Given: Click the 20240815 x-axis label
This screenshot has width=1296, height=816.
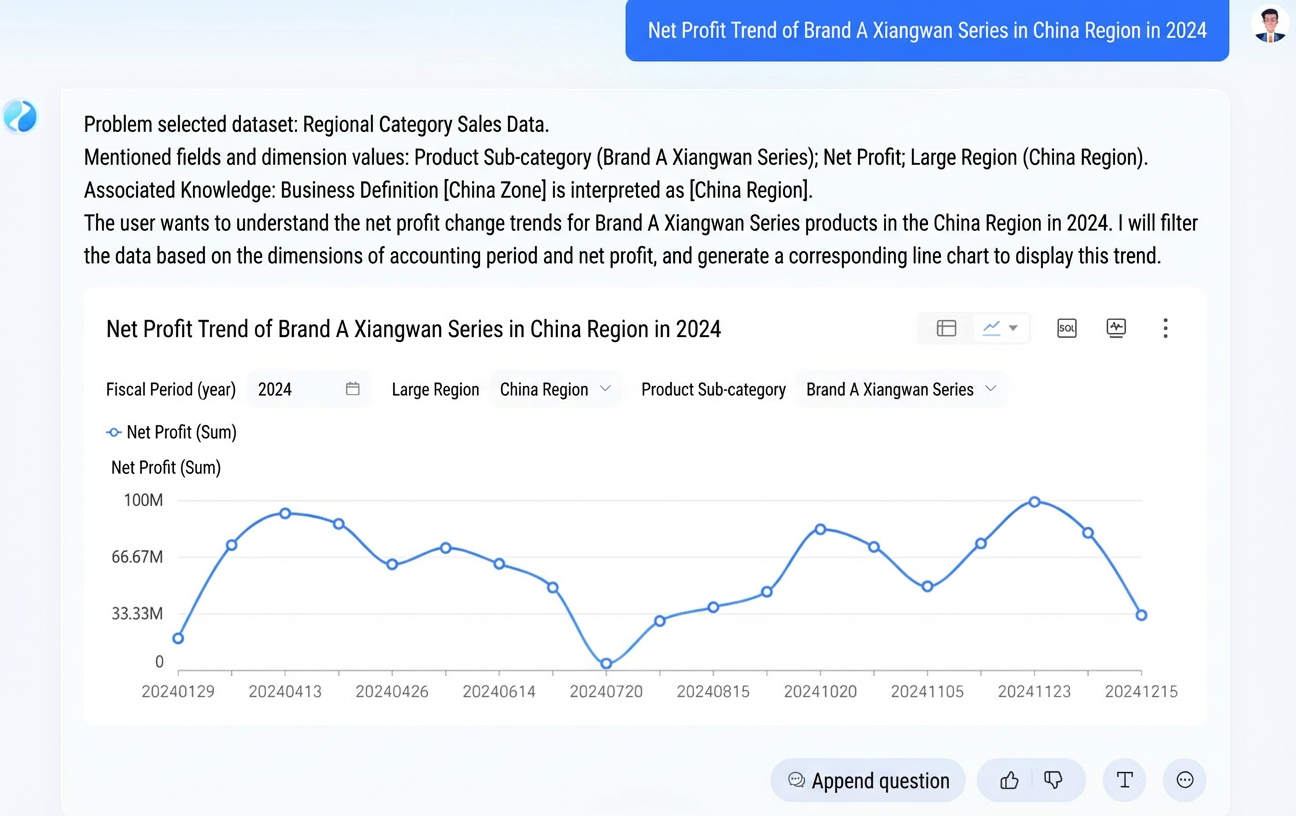Looking at the screenshot, I should tap(713, 691).
